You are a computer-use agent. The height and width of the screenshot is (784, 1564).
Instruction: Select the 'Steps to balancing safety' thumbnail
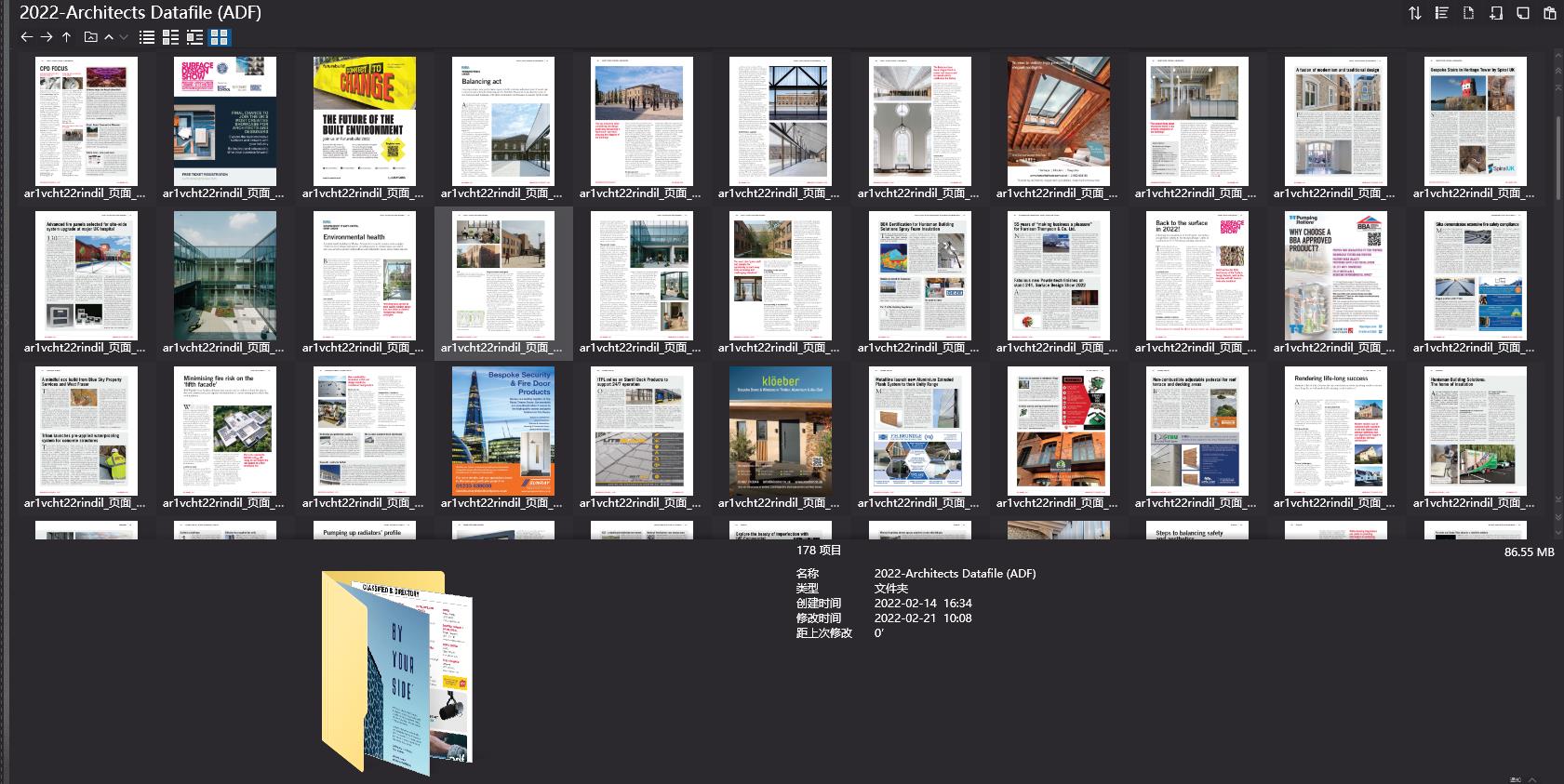tap(1198, 530)
